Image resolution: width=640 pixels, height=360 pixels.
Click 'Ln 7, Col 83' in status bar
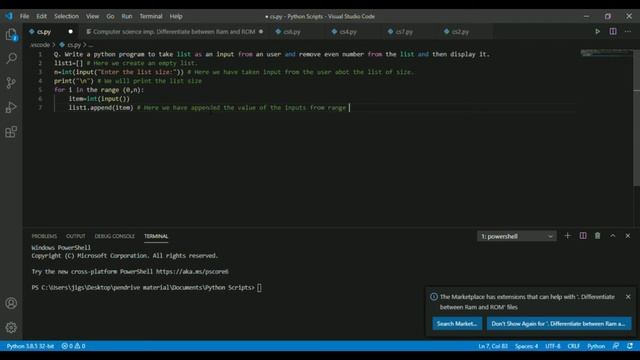[x=493, y=346]
